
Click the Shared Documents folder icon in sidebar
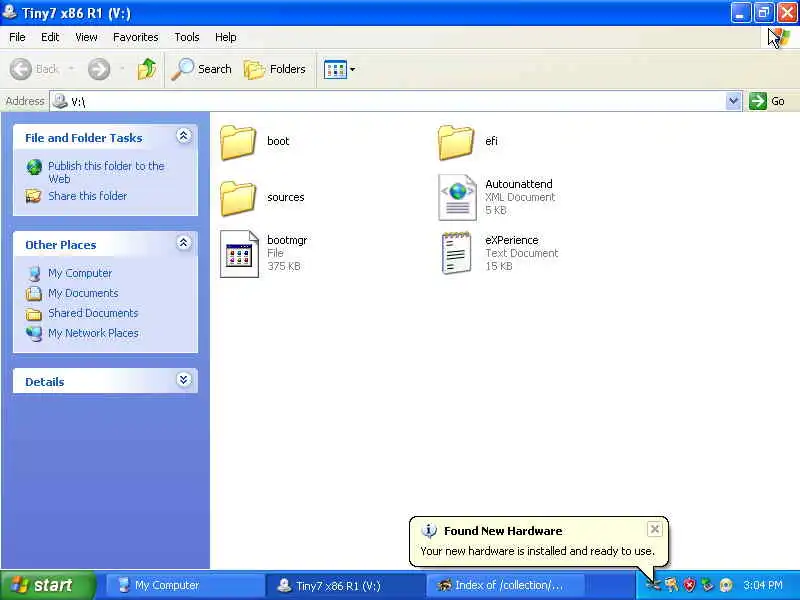coord(34,314)
